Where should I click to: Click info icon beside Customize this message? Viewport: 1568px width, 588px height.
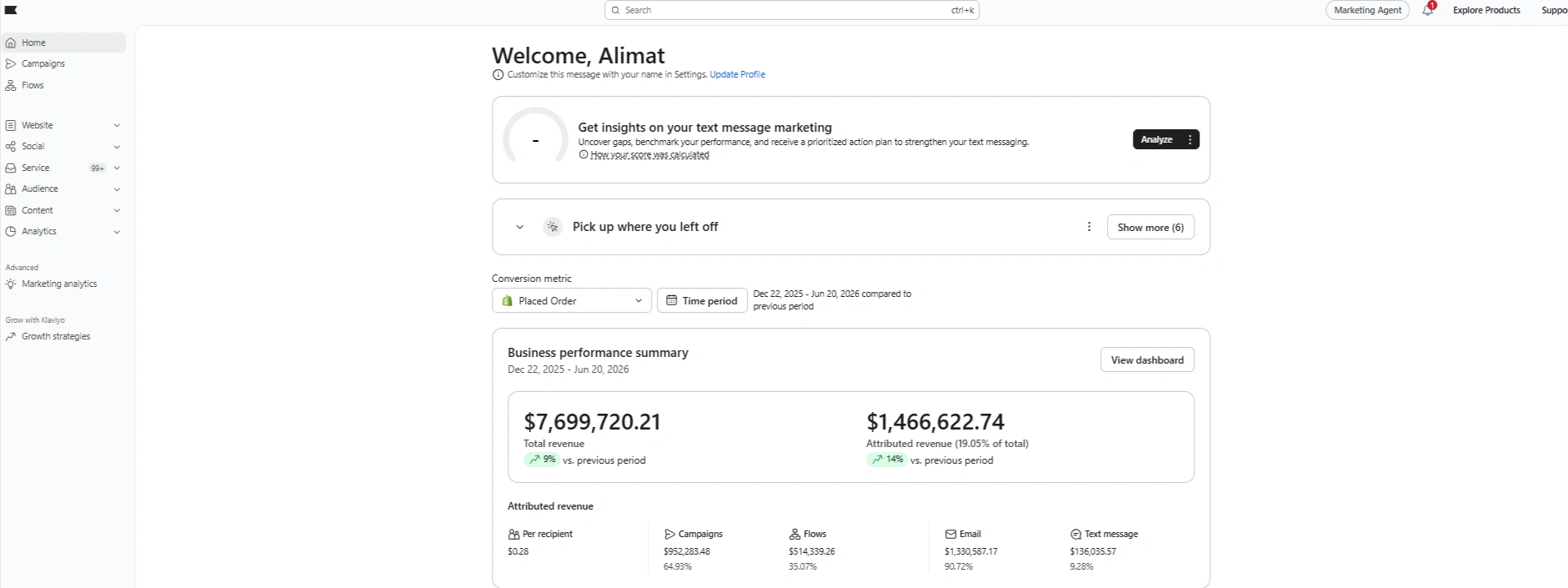coord(498,74)
